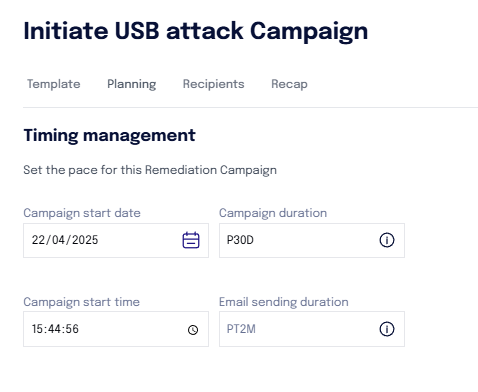478x392 pixels.
Task: Switch to the Template tab
Action: coord(54,84)
